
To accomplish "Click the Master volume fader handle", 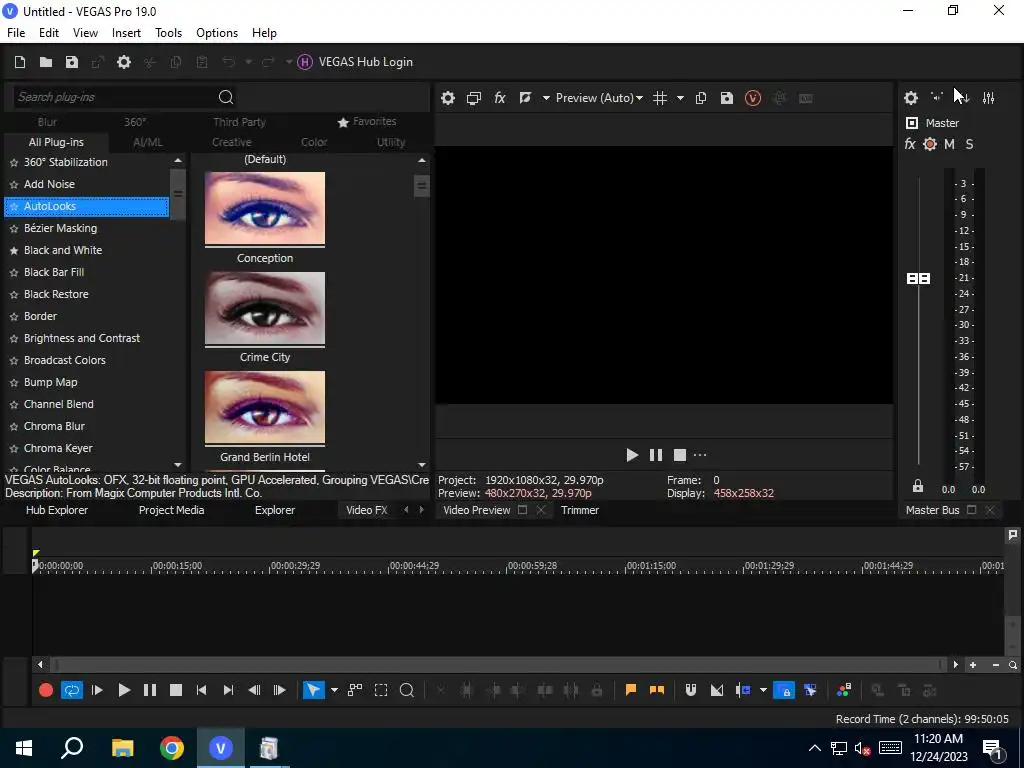I will click(918, 279).
